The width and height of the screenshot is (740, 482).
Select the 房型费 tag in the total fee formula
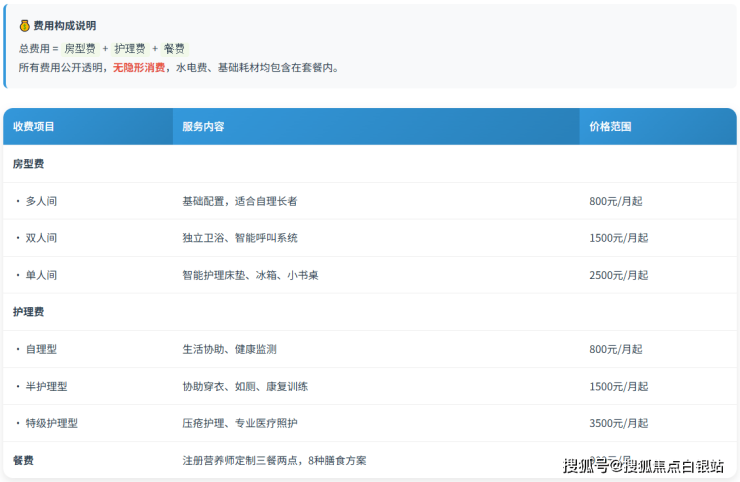tap(80, 48)
